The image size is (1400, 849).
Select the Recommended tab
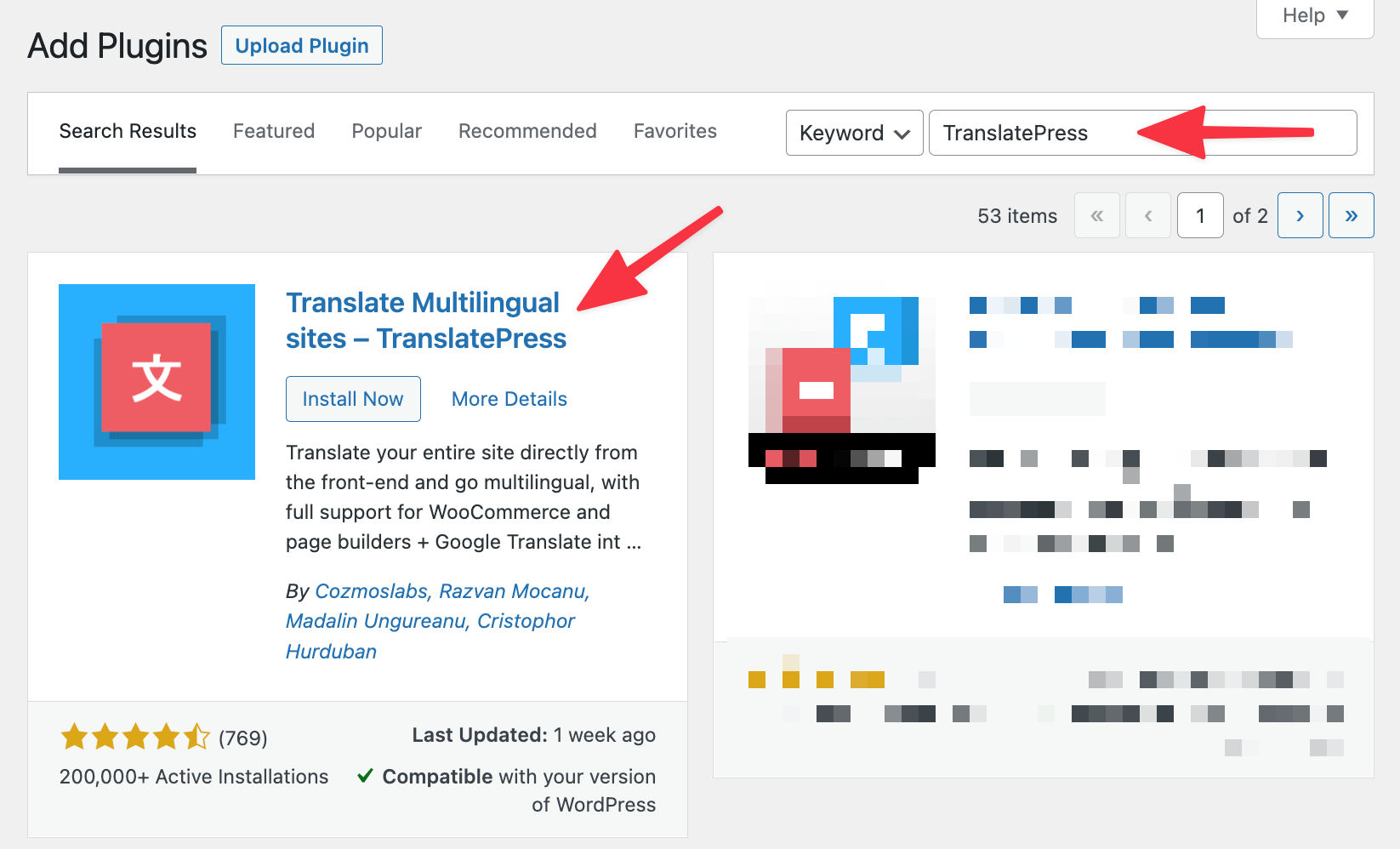[x=527, y=131]
